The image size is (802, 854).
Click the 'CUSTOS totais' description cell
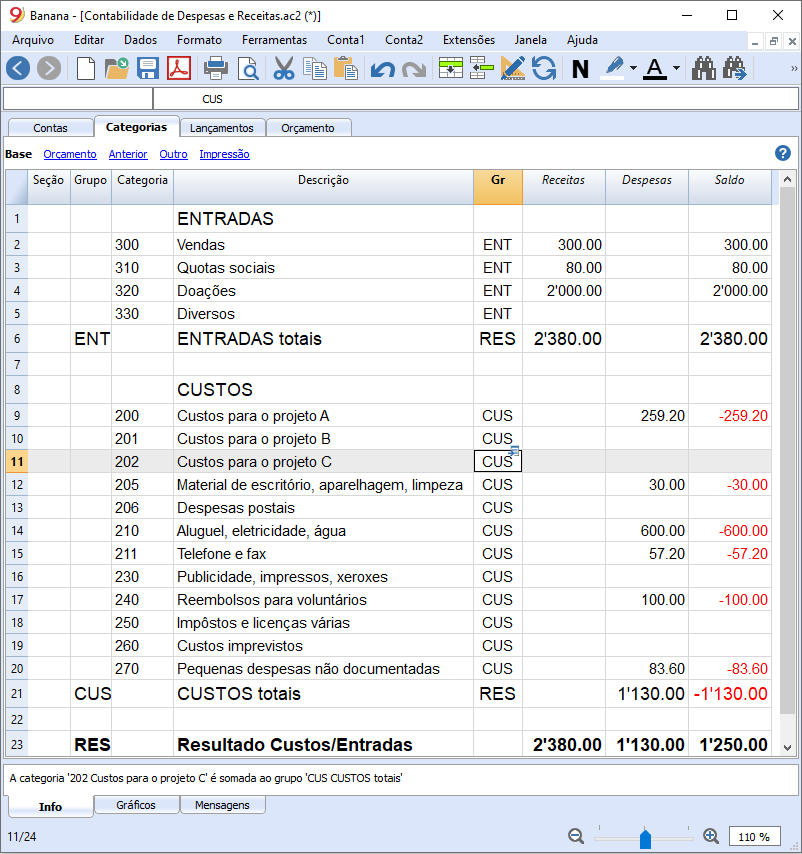click(x=323, y=693)
